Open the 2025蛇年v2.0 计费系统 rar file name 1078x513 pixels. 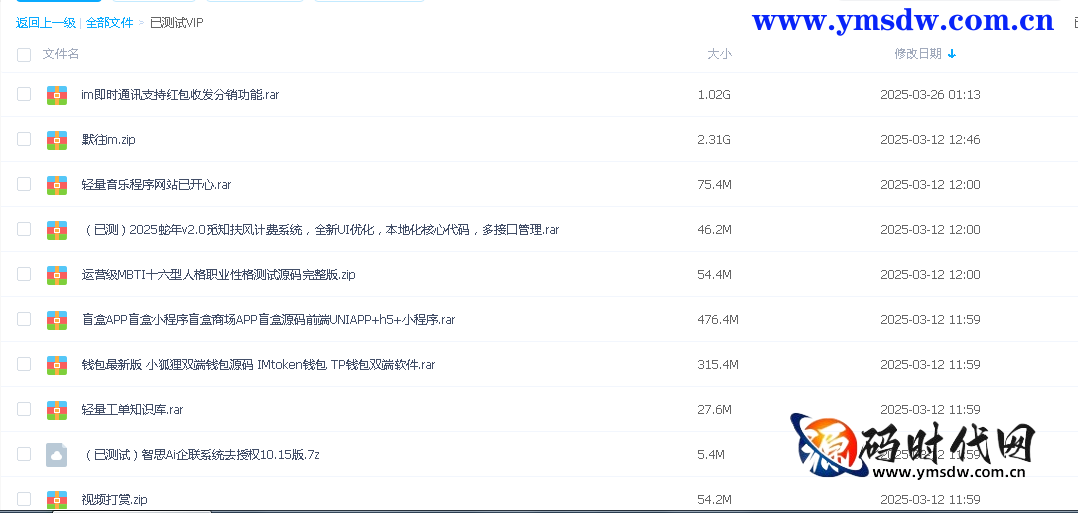point(320,230)
